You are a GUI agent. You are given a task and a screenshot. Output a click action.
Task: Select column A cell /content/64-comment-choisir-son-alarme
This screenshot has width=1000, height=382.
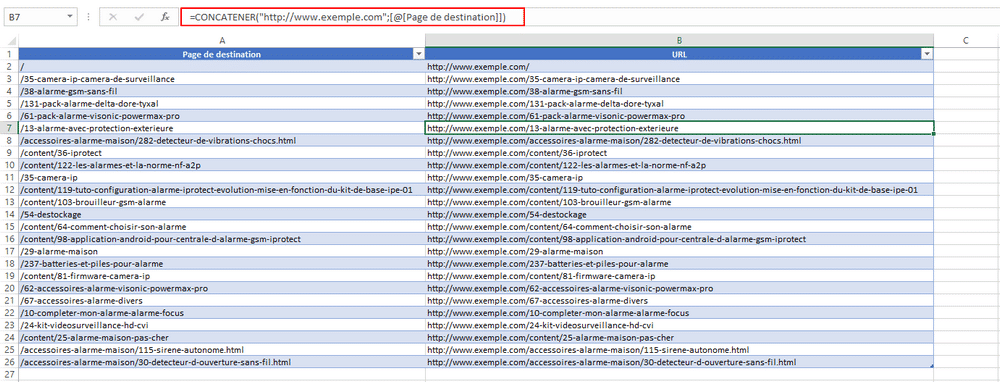tap(221, 226)
